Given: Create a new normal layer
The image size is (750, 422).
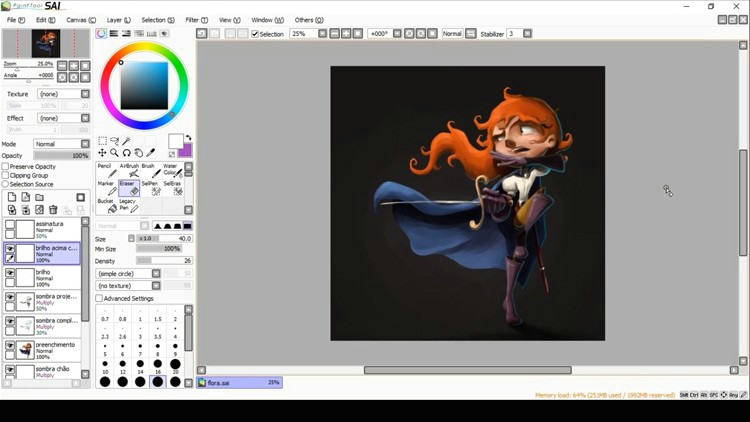Looking at the screenshot, I should tap(12, 197).
